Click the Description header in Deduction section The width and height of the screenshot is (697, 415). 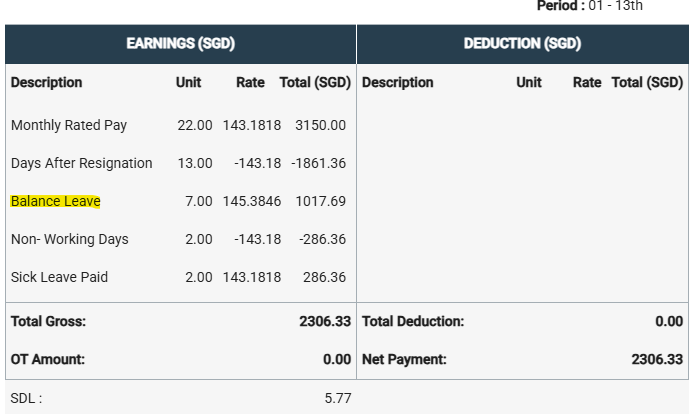click(398, 82)
